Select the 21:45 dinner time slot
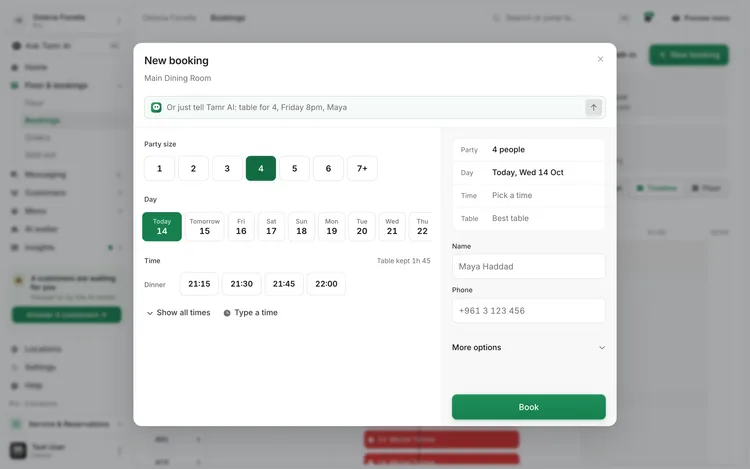750x469 pixels. pyautogui.click(x=284, y=284)
